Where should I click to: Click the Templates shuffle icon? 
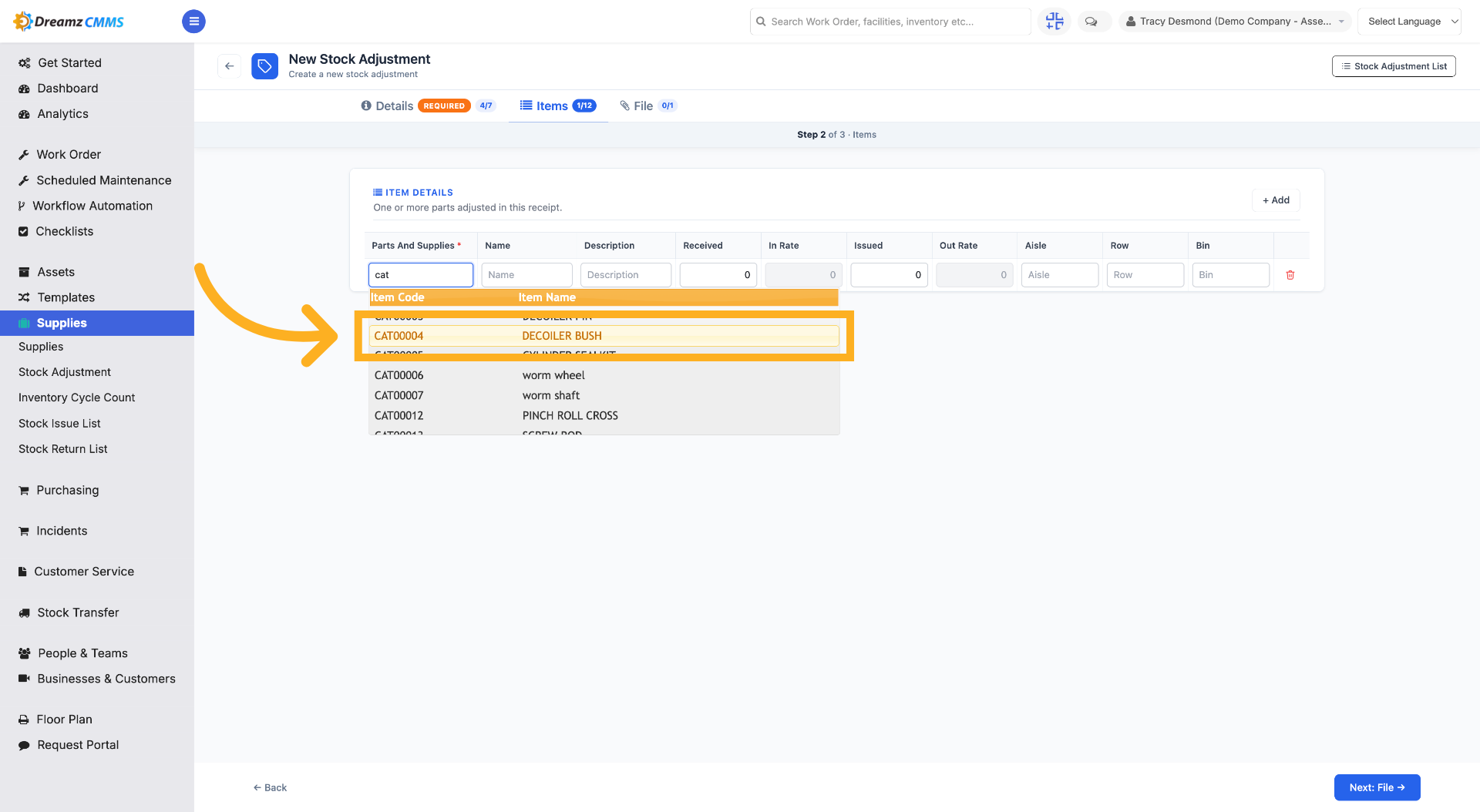point(24,297)
